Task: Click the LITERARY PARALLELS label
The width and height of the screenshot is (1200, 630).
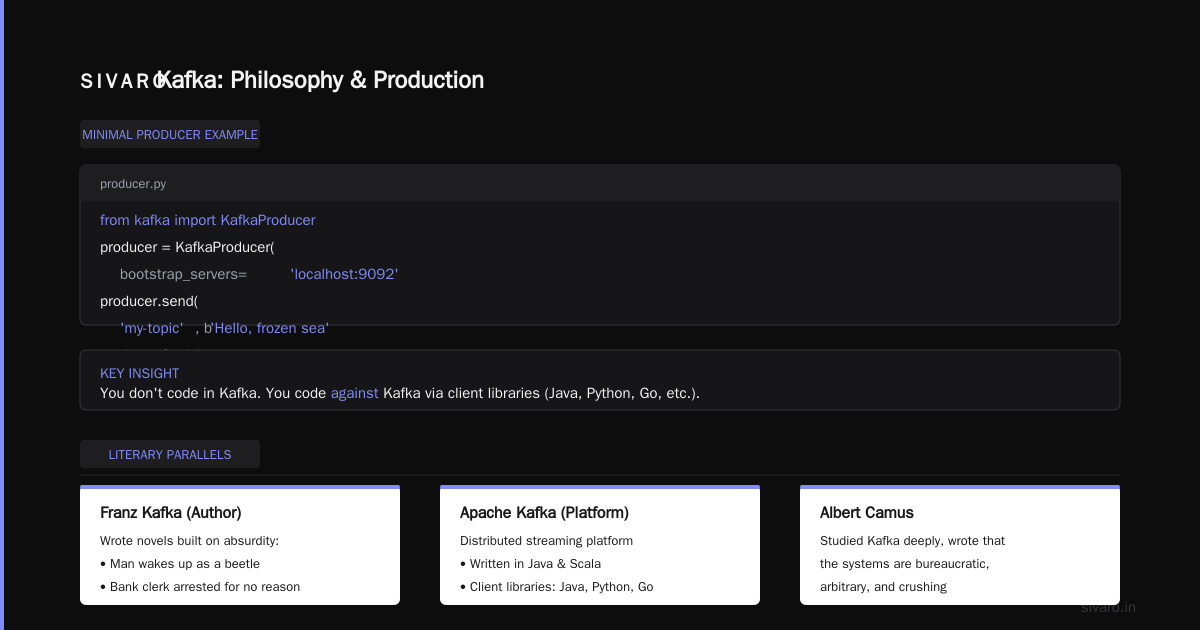Action: (170, 454)
